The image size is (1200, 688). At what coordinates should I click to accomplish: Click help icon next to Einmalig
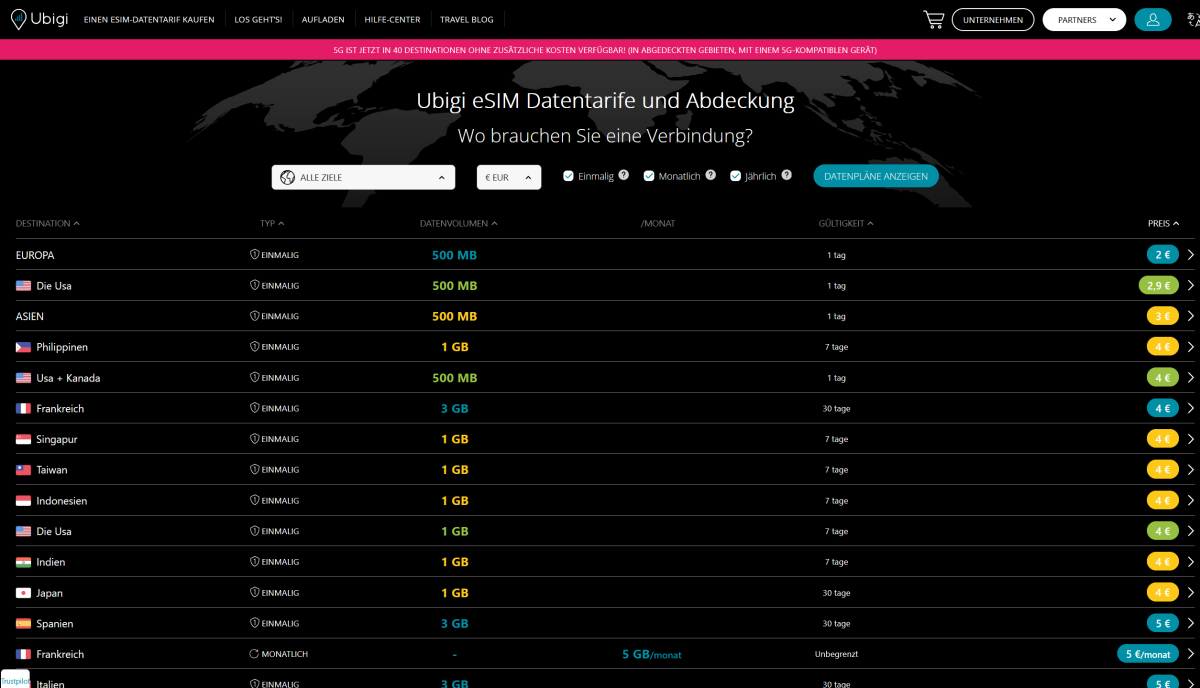click(x=623, y=175)
